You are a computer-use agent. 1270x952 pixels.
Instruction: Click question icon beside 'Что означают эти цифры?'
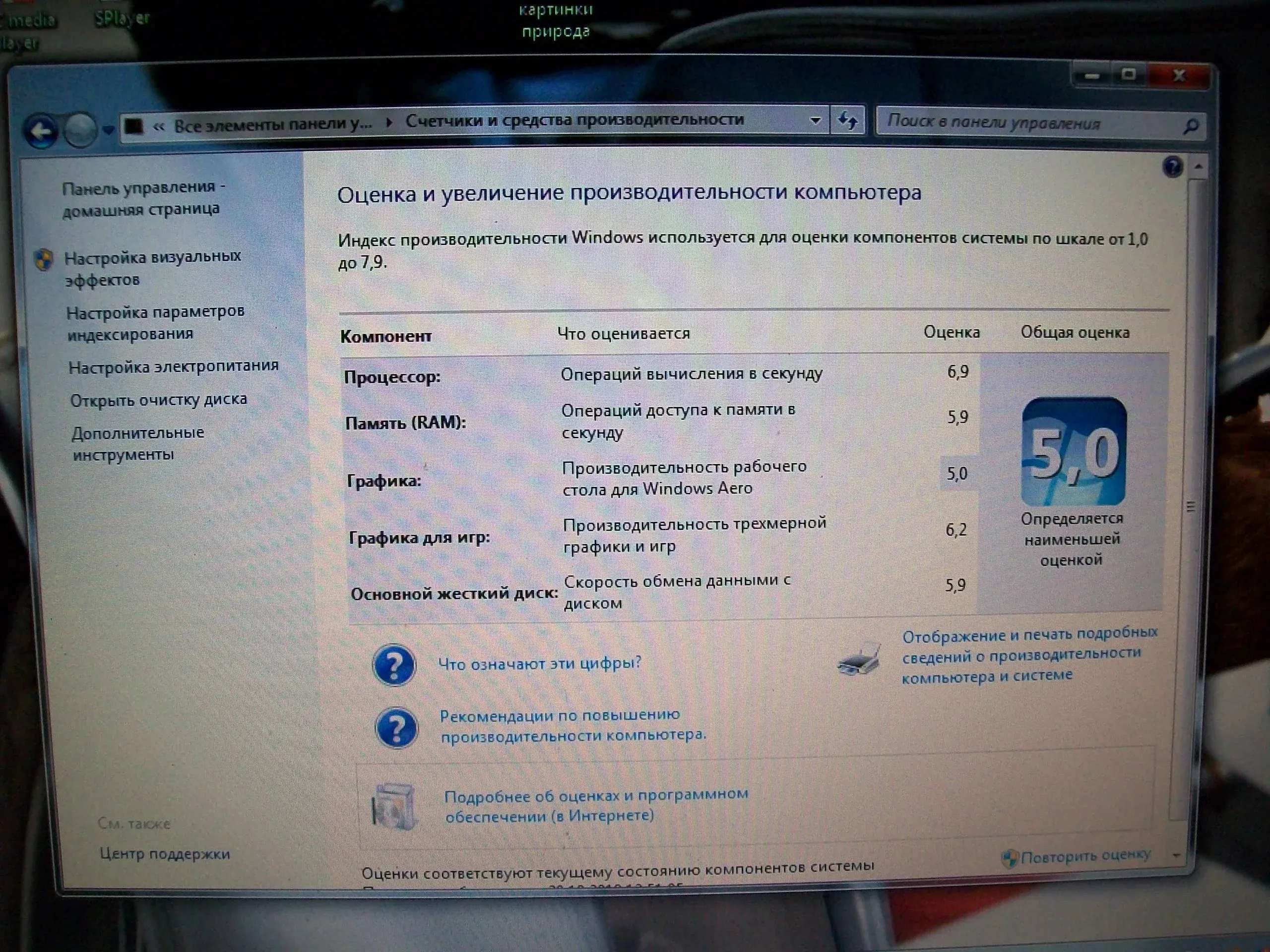click(x=394, y=665)
